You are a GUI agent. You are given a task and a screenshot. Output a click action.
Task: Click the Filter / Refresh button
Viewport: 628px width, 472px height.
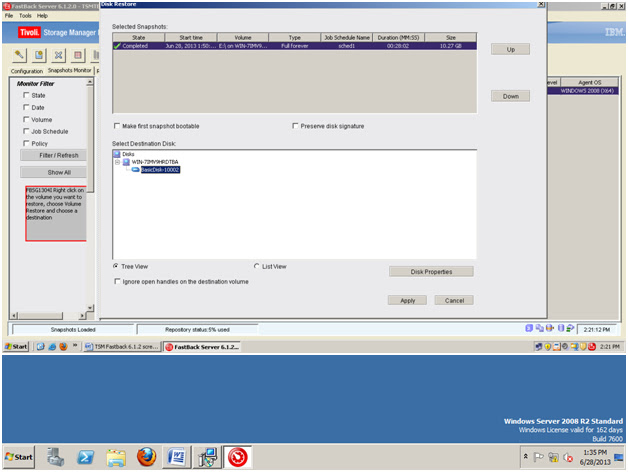pos(53,155)
